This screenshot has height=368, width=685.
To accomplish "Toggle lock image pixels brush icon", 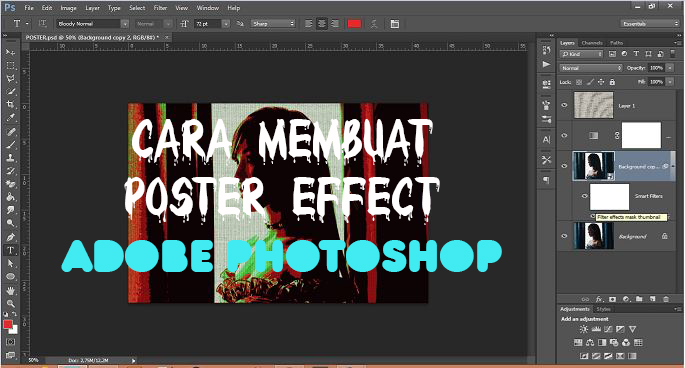I will (x=590, y=82).
